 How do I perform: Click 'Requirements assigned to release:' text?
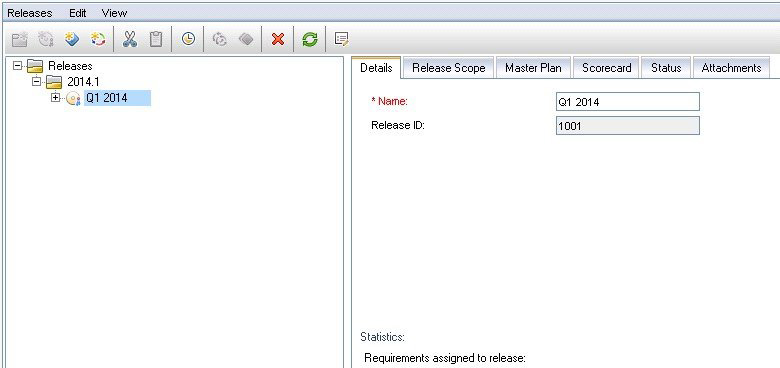(x=445, y=358)
